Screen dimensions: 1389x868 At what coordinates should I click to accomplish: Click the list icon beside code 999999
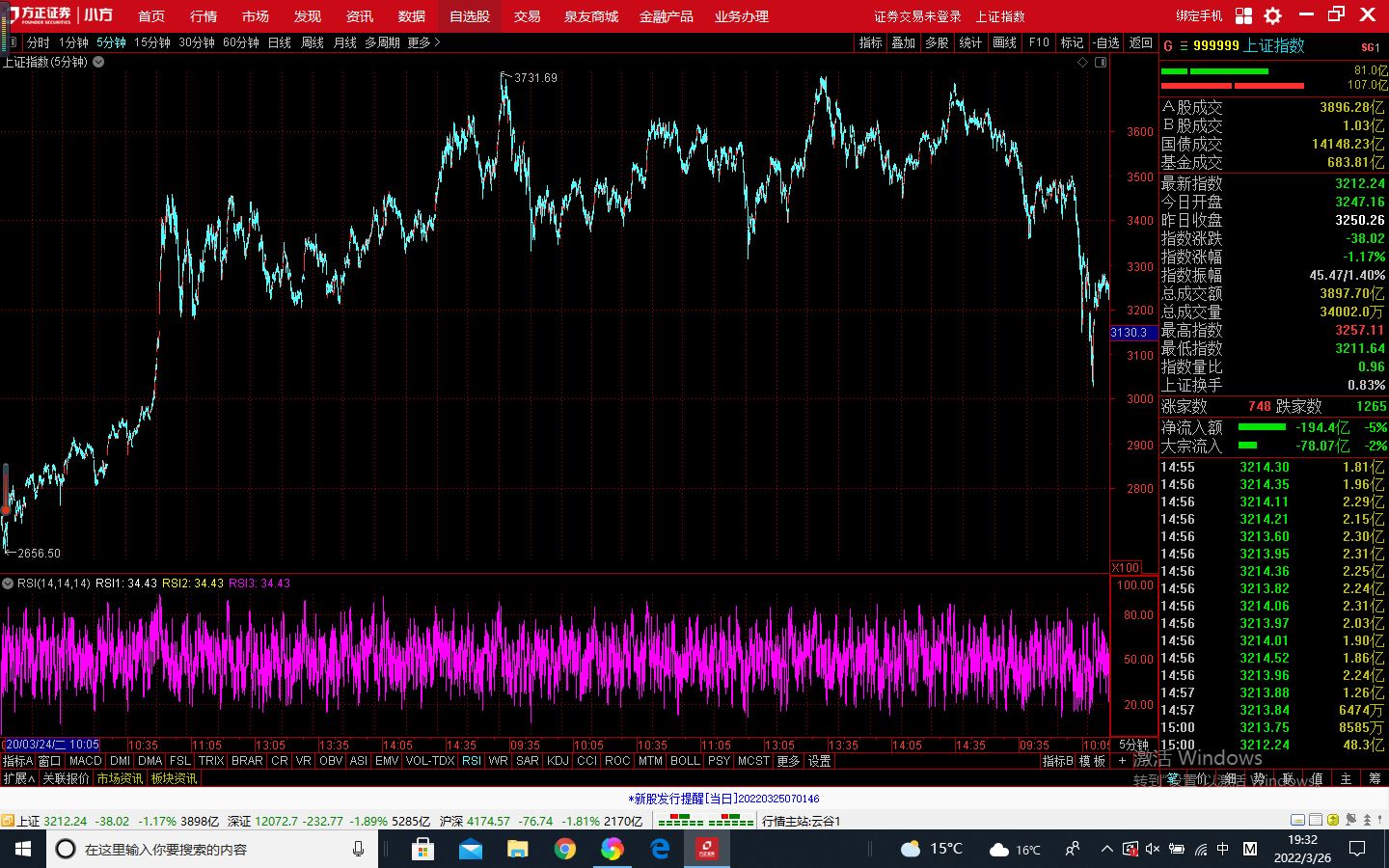1184,45
